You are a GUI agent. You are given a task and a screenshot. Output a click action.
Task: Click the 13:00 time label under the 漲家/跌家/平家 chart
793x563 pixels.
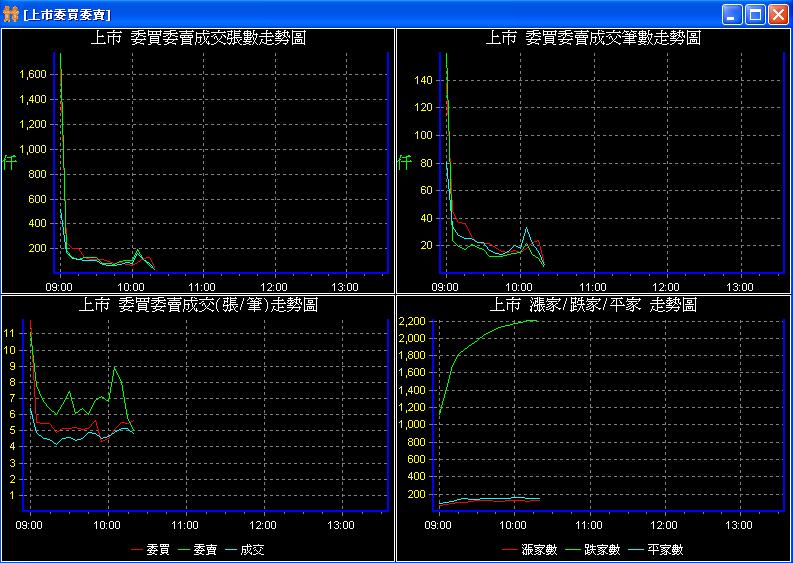(x=739, y=525)
